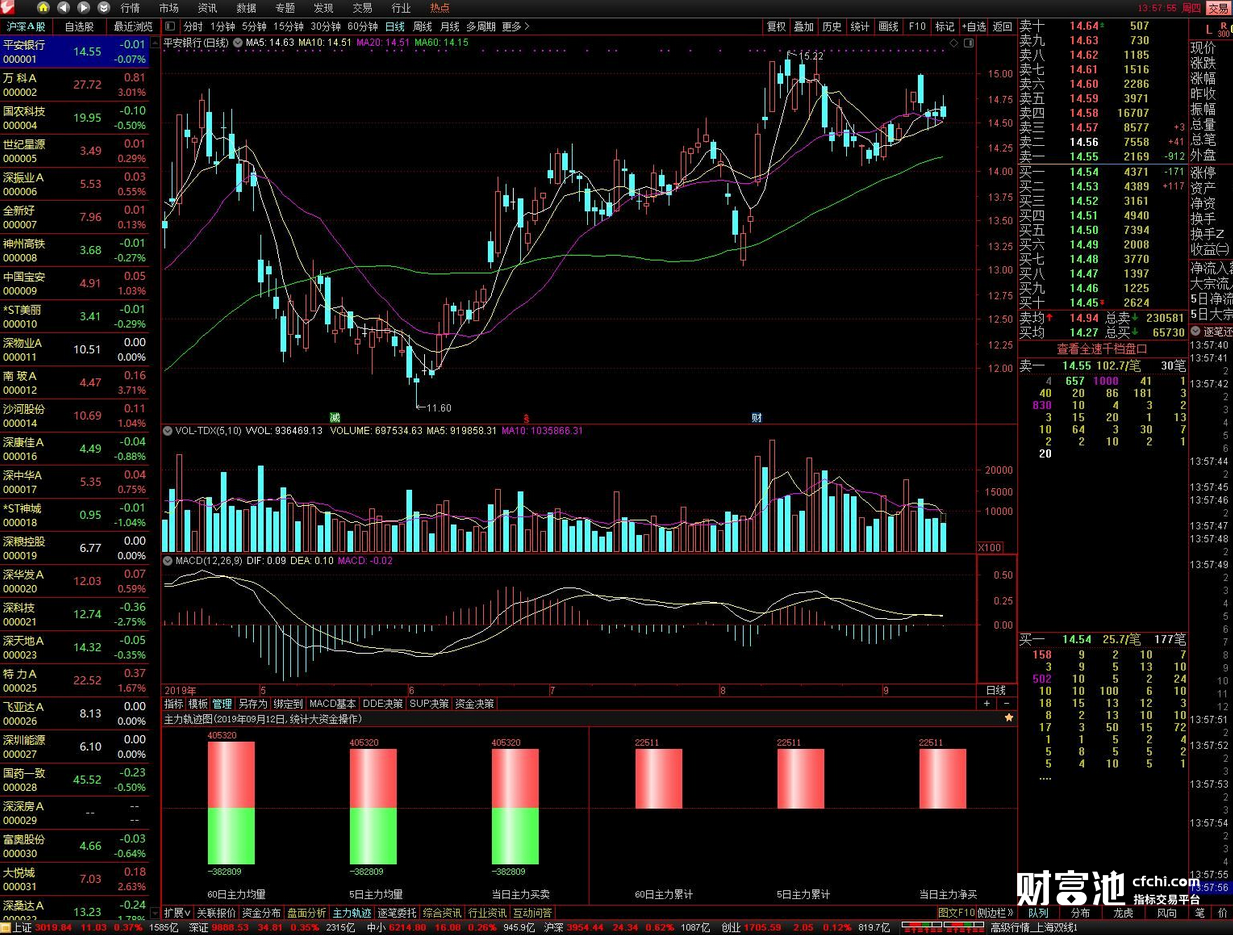
Task: Open the 资讯 menu
Action: click(208, 8)
